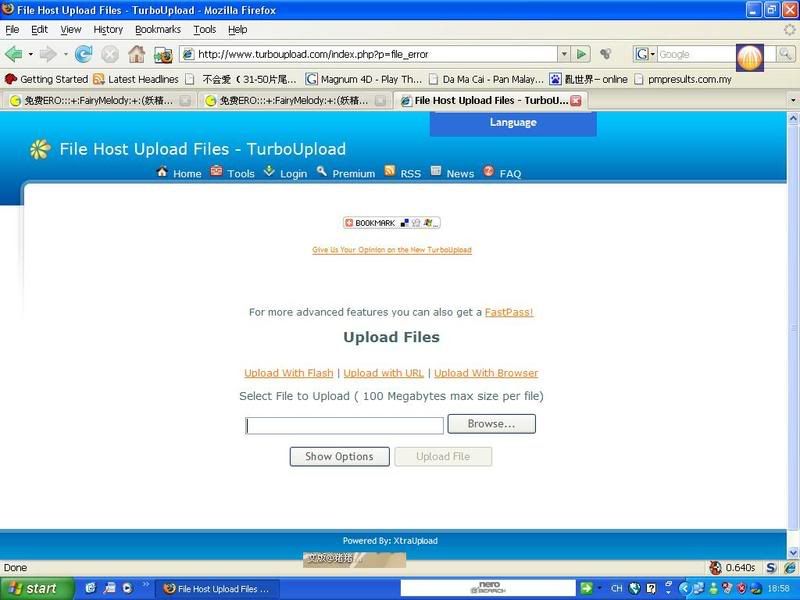Click the FAQ navigation link

click(x=510, y=174)
